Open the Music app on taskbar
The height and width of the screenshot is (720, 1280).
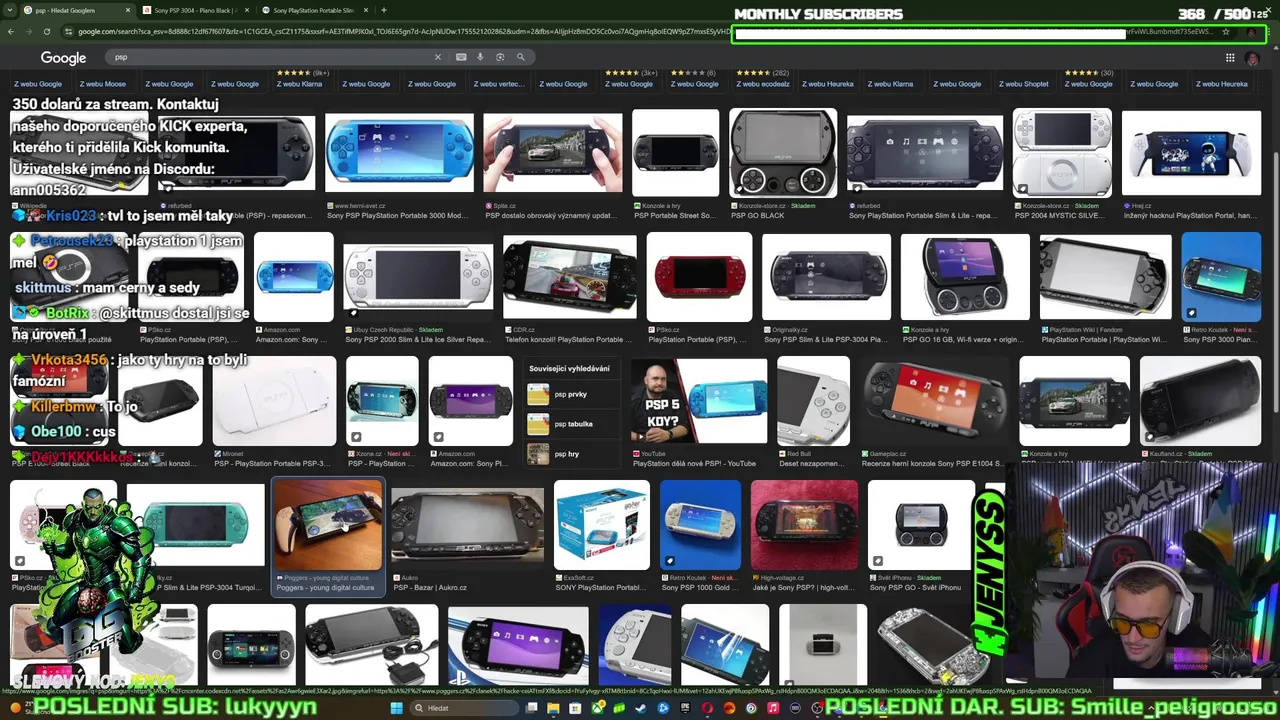pyautogui.click(x=773, y=708)
